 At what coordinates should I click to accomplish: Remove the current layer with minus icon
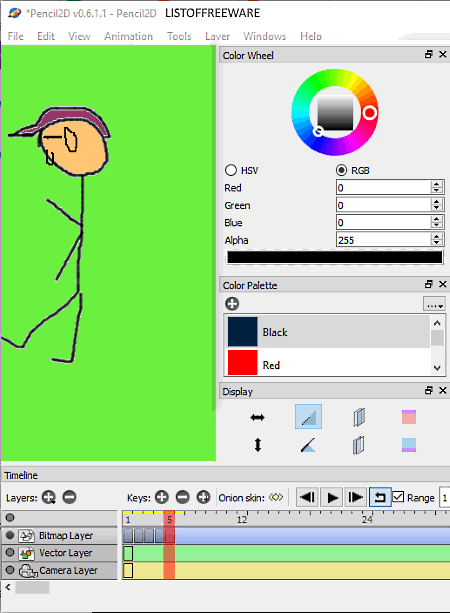point(70,497)
